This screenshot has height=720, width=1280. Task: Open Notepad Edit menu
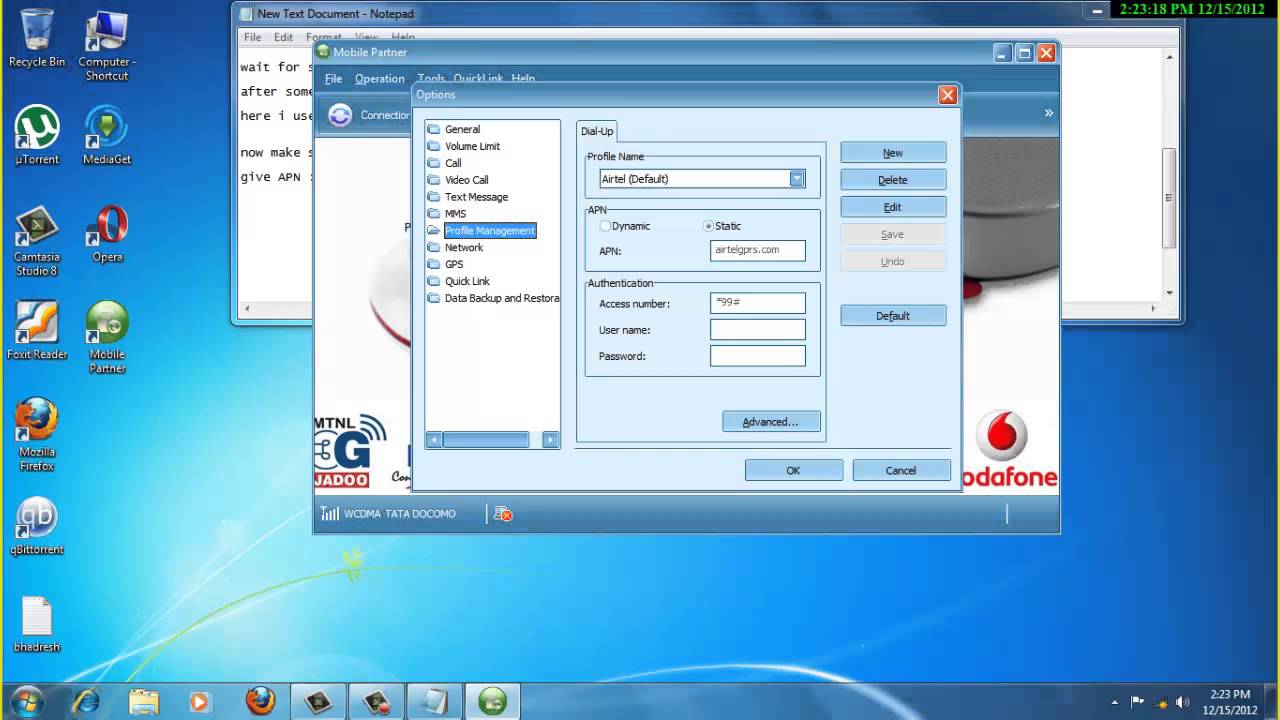click(x=284, y=37)
